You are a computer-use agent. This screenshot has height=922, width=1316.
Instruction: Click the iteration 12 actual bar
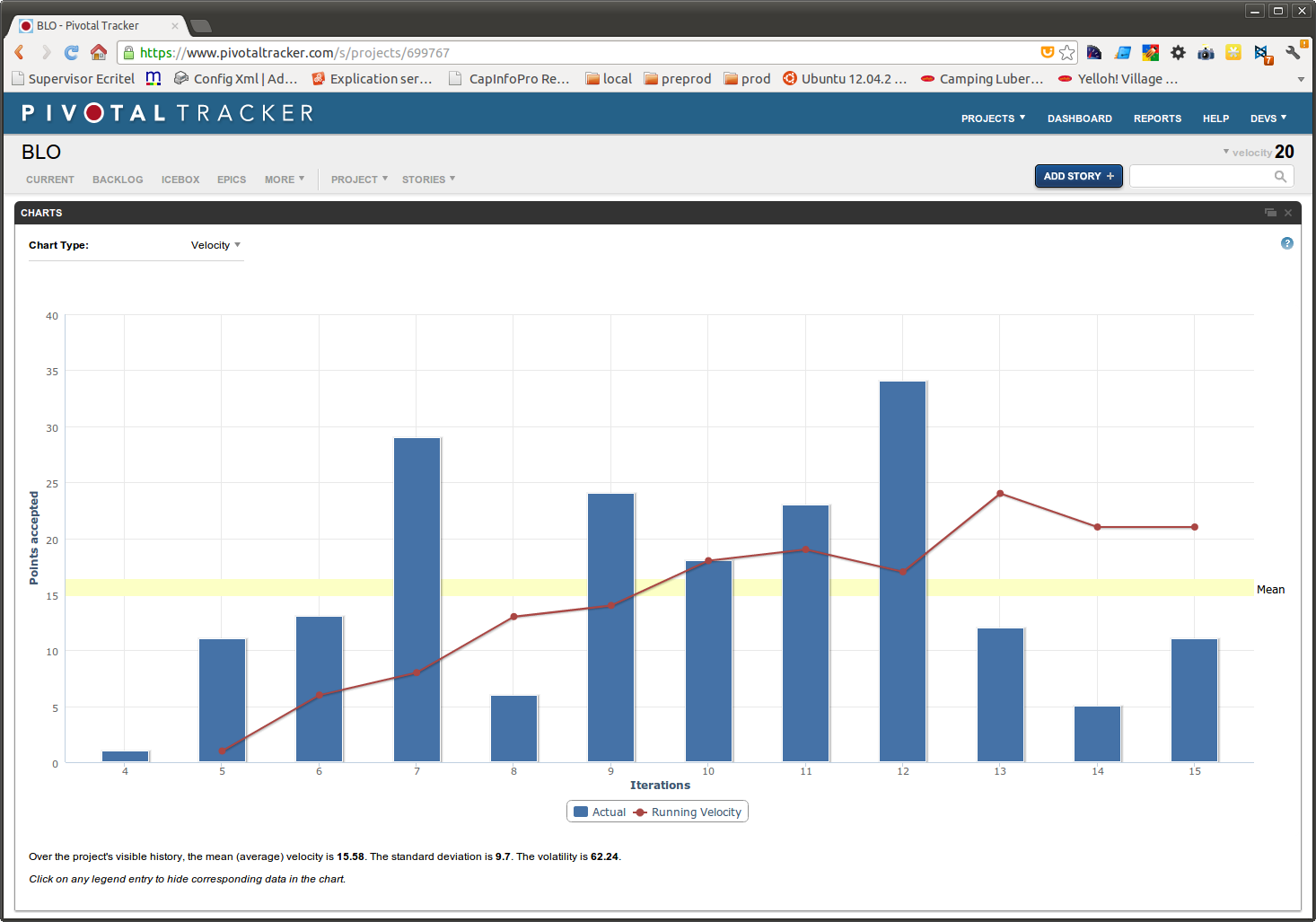pos(903,572)
